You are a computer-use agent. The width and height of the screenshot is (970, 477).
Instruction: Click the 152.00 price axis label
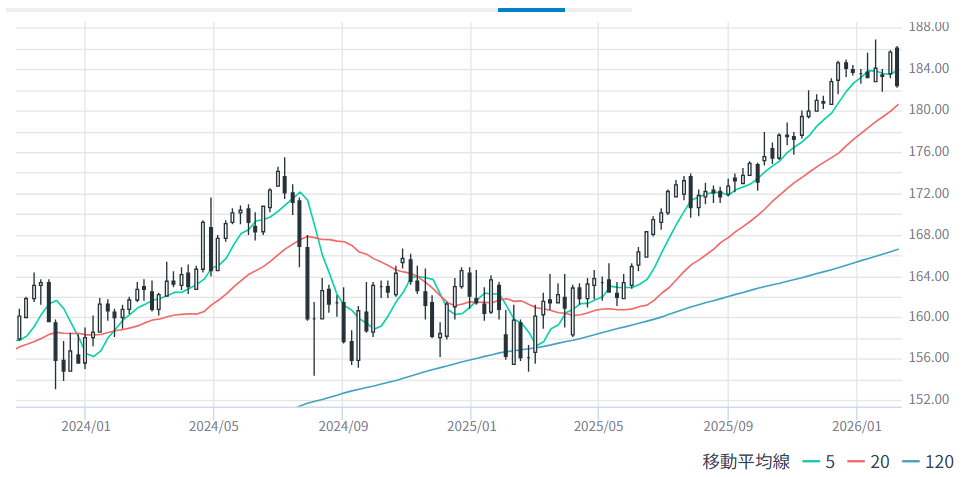(930, 399)
